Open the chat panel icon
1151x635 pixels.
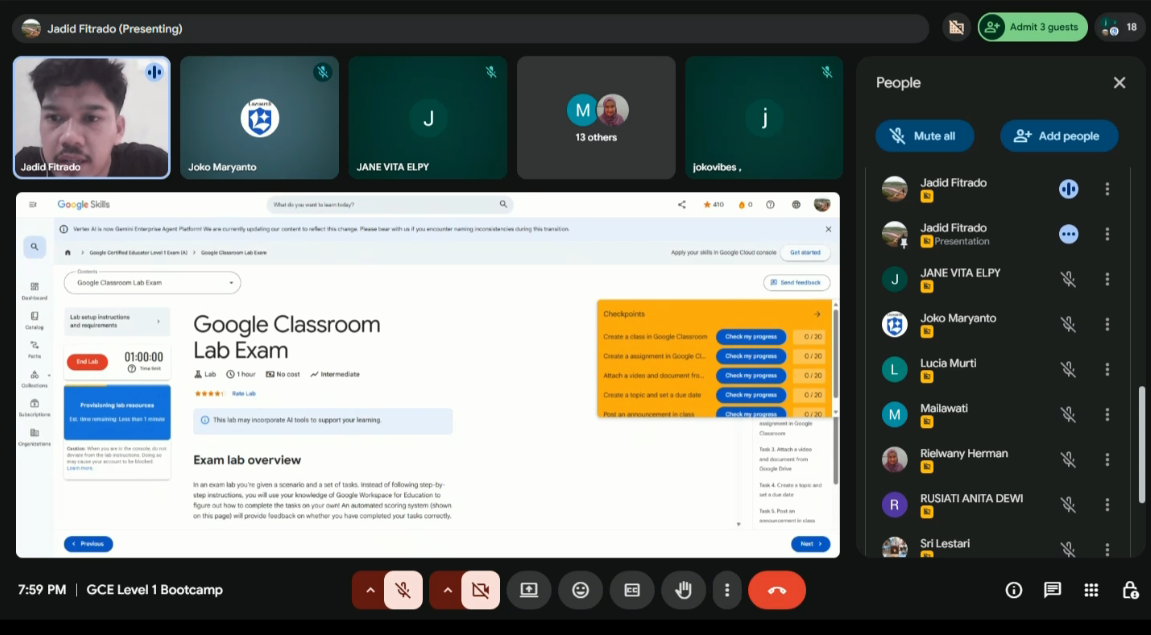(1053, 590)
